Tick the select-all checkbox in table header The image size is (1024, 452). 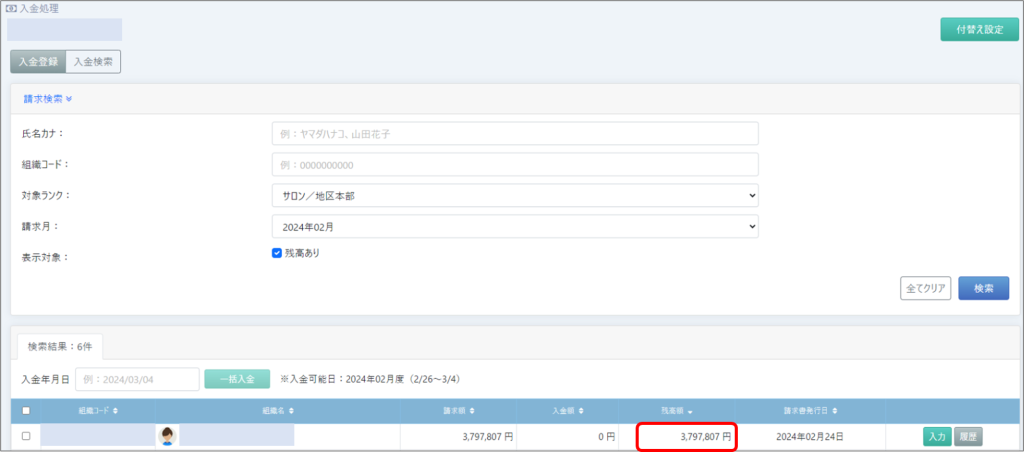(26, 410)
